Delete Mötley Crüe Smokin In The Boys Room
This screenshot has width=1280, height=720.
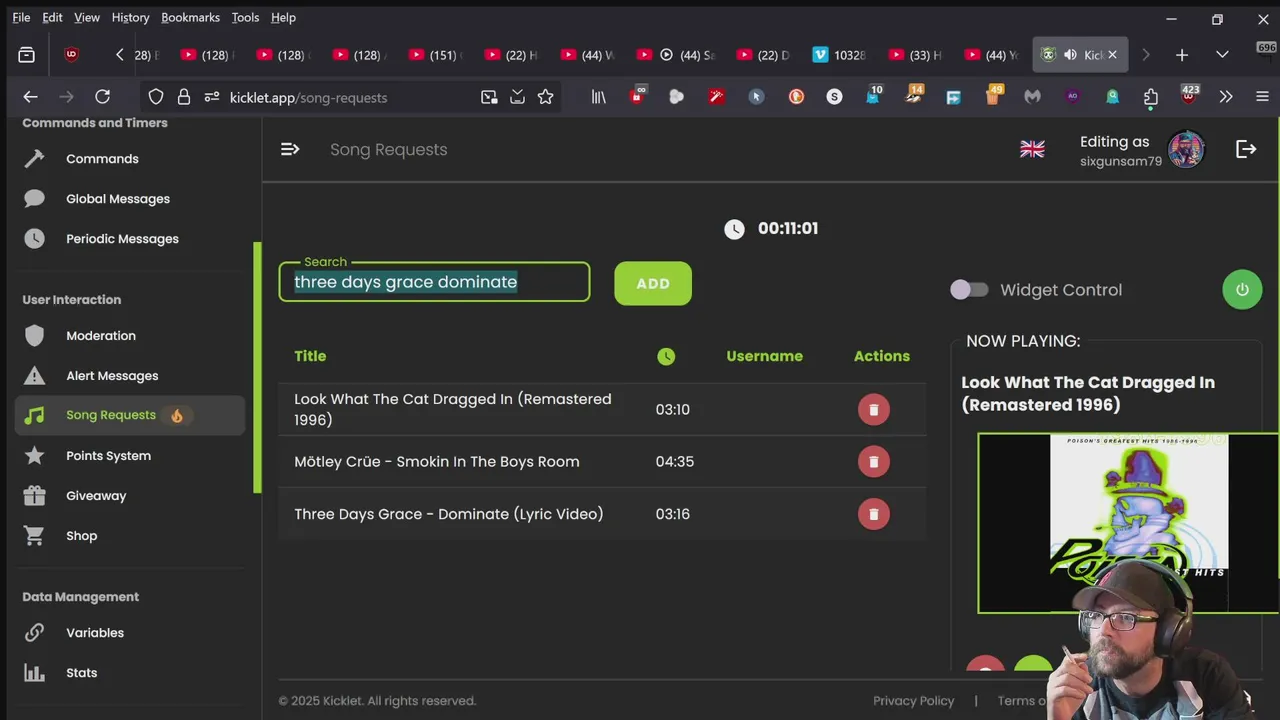[x=873, y=462]
